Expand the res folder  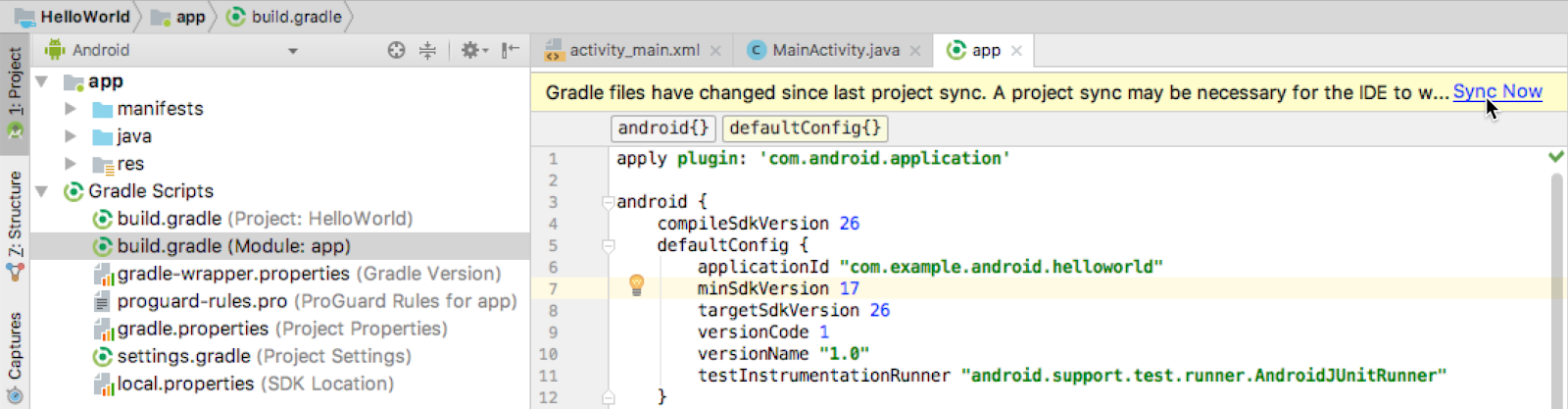[71, 164]
